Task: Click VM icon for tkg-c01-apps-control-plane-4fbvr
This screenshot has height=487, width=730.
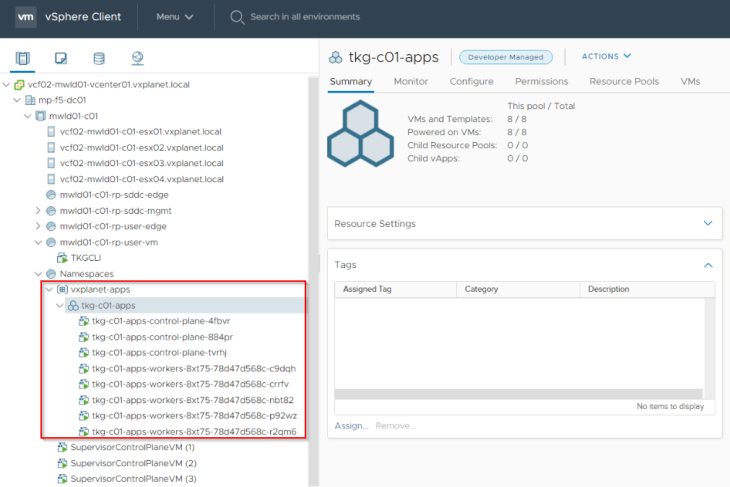Action: pos(84,321)
